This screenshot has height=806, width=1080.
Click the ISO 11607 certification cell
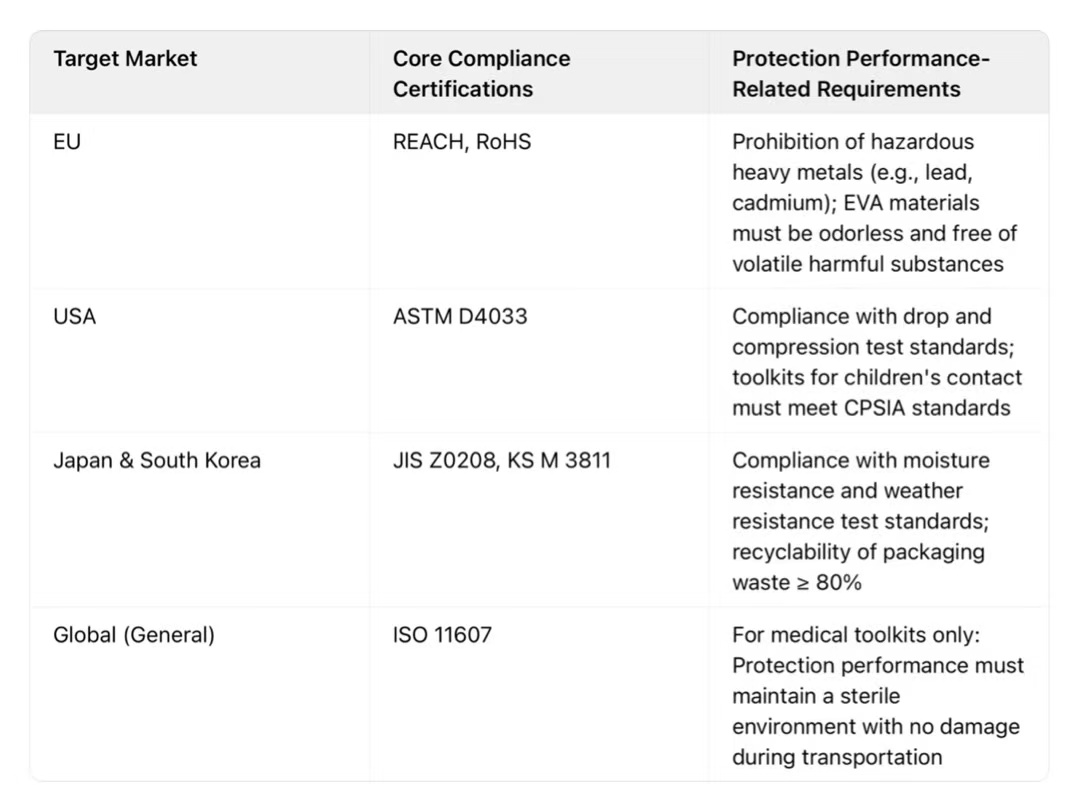click(442, 635)
